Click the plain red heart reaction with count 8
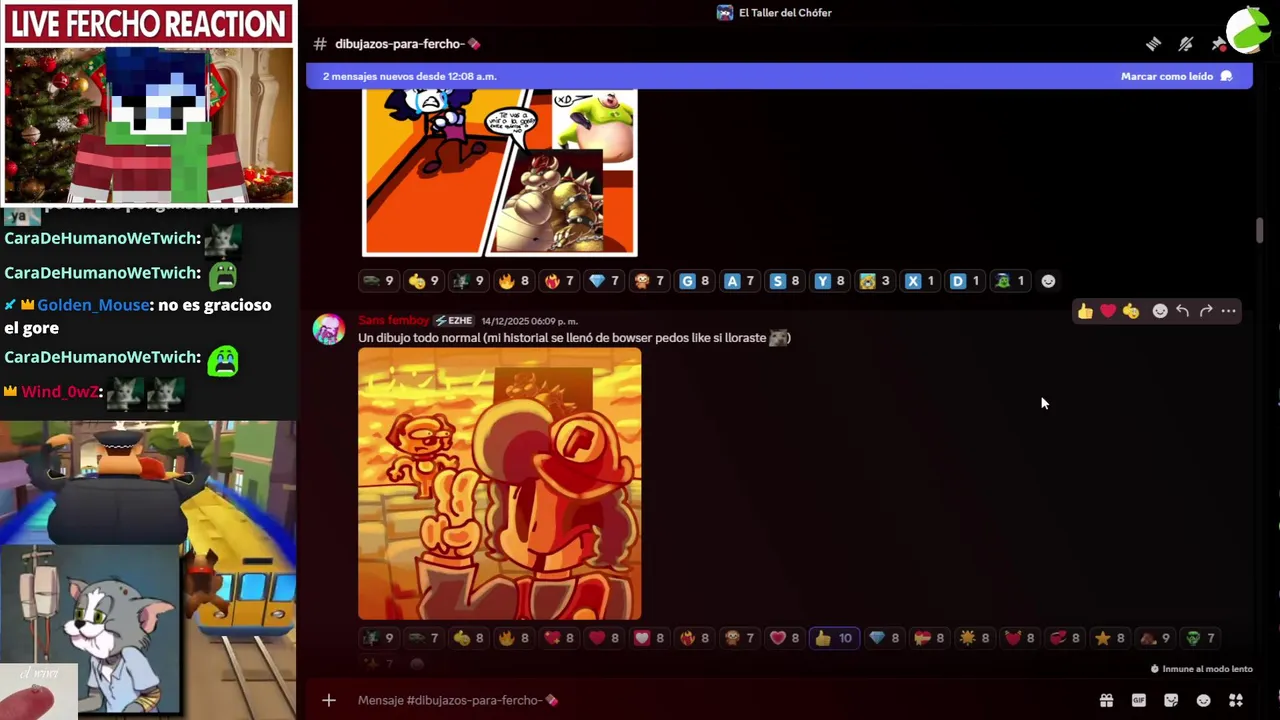 point(603,638)
